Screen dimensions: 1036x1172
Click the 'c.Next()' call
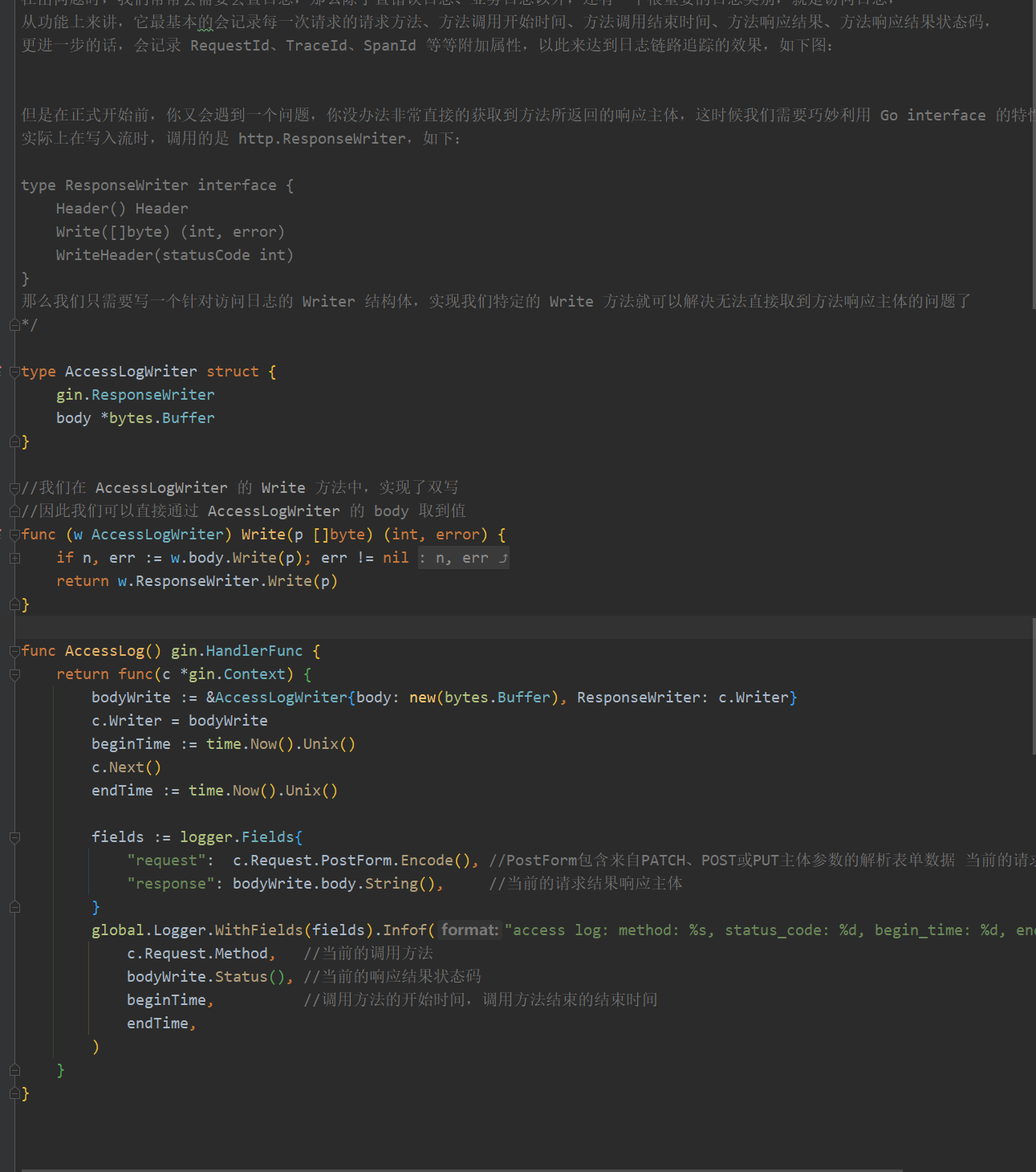point(127,767)
